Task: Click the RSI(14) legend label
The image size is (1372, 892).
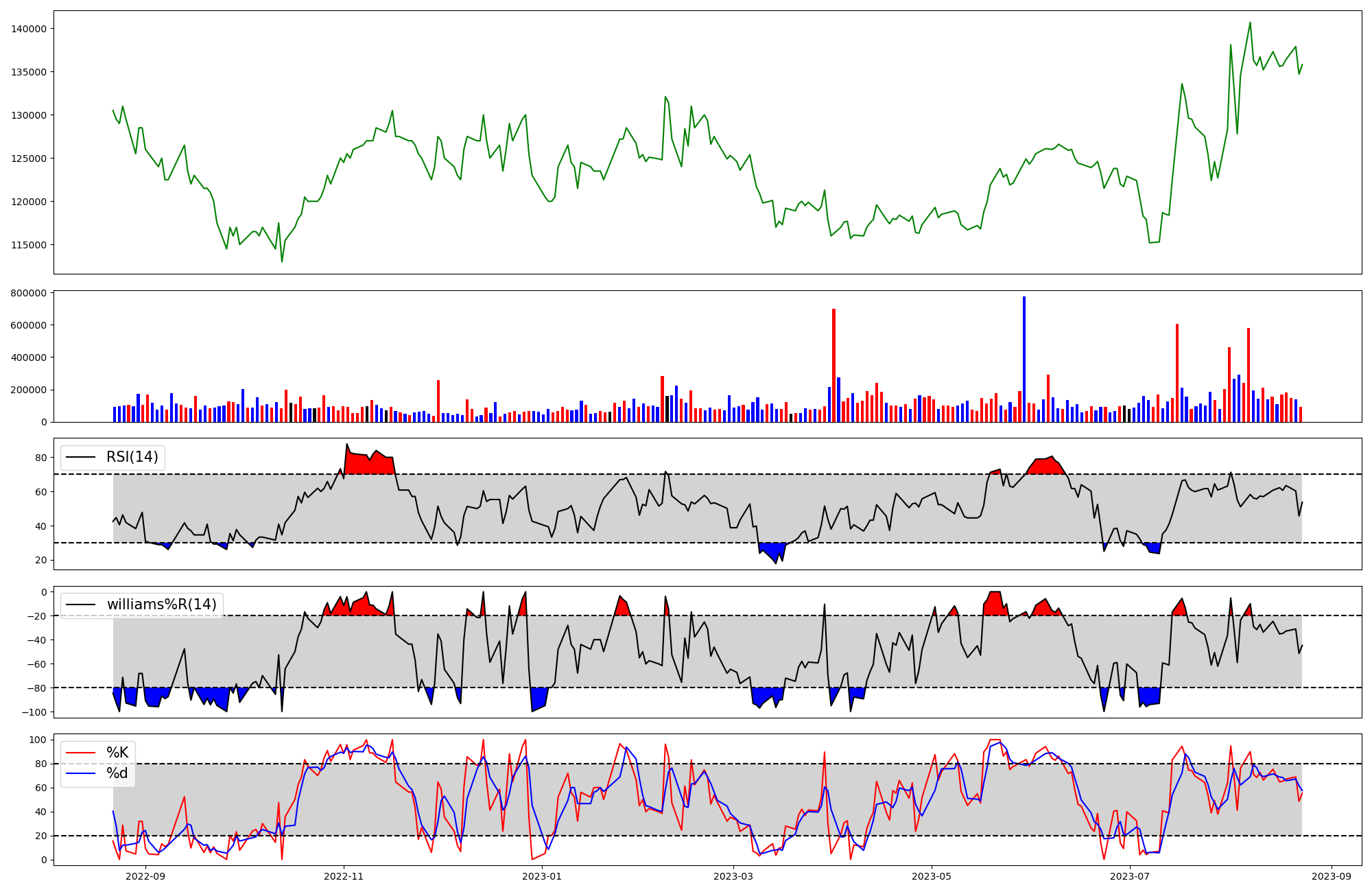Action: click(x=132, y=457)
